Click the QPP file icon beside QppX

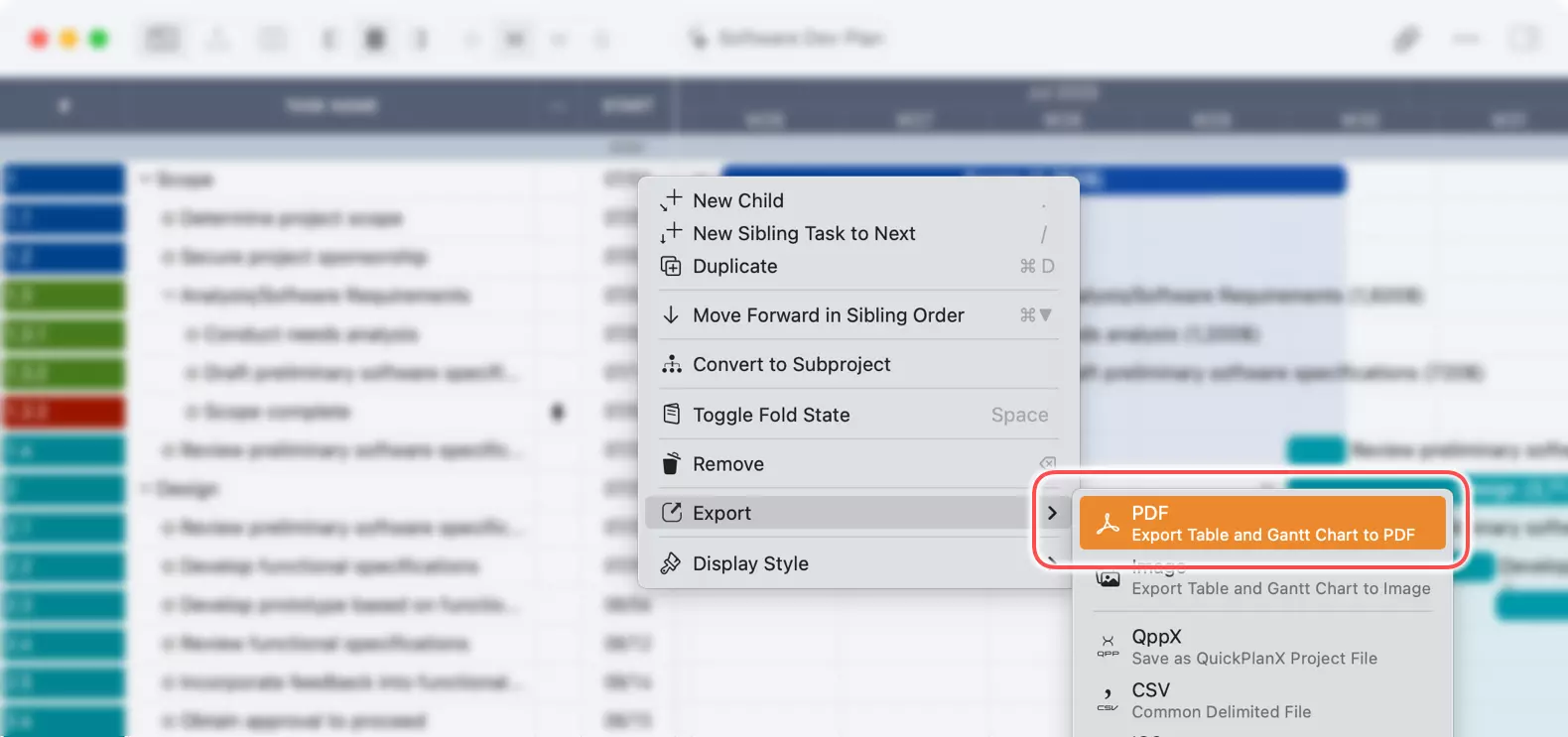point(1108,647)
